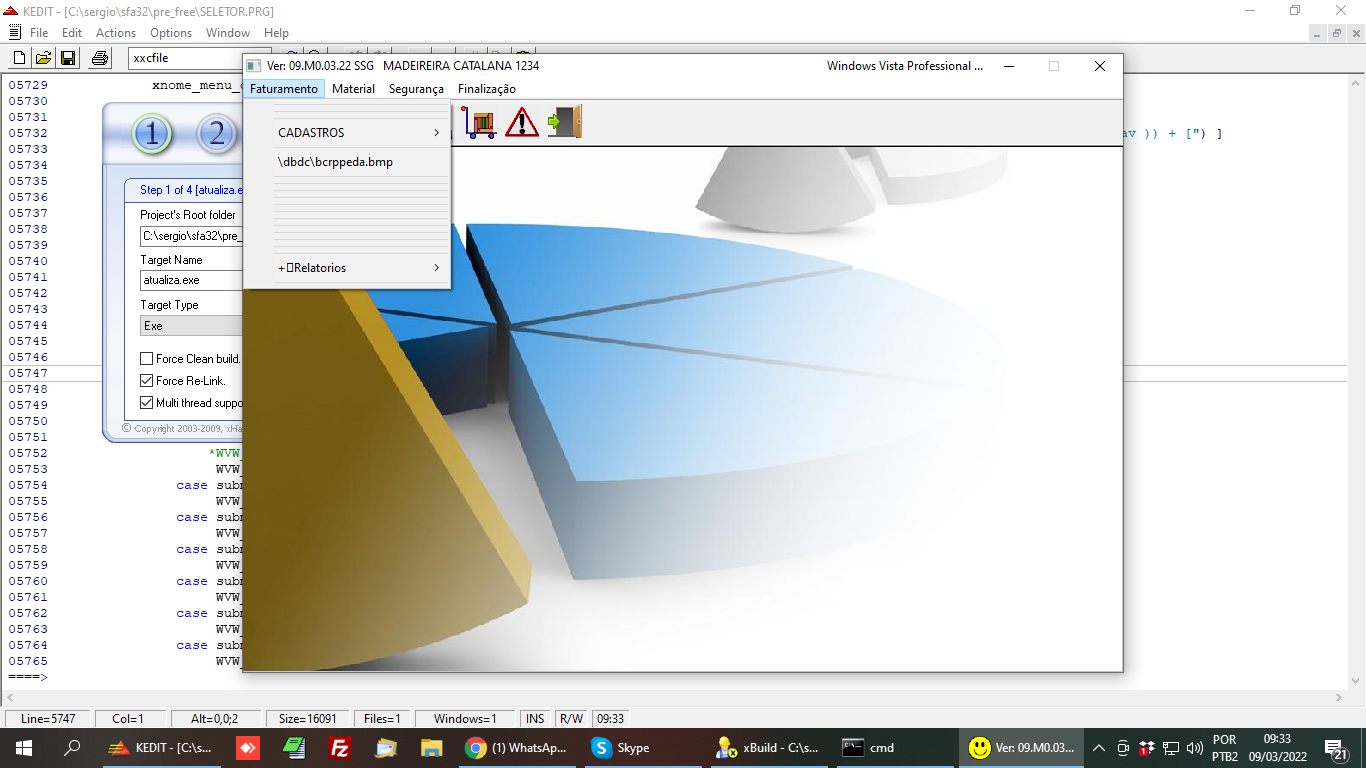
Task: Open the Material menu
Action: [x=353, y=89]
